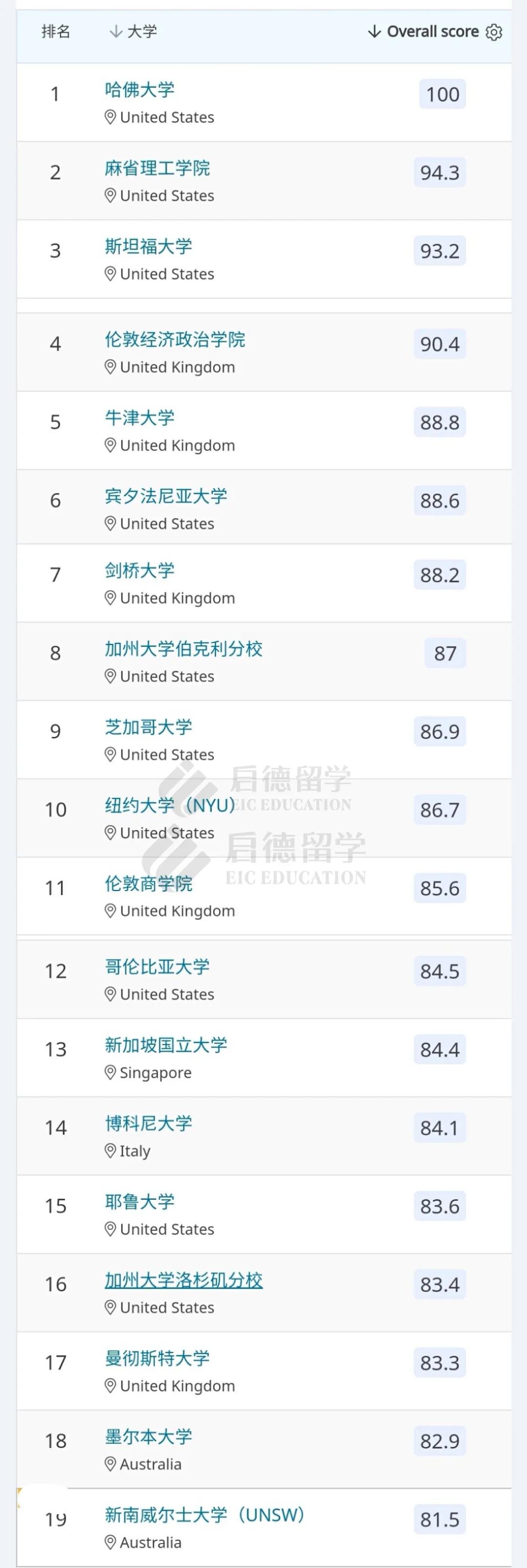This screenshot has width=527, height=1568.
Task: Click the location pin under 博科尼大学
Action: tap(110, 1151)
